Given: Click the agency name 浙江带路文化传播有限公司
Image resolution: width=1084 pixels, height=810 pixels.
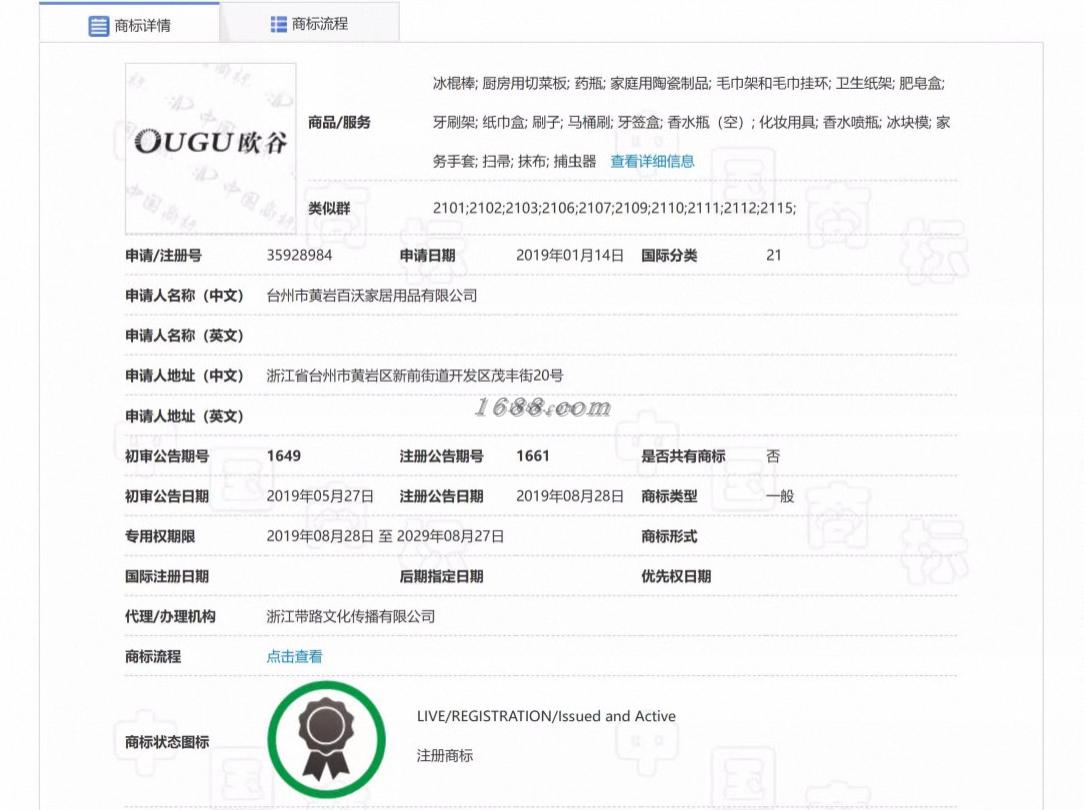Looking at the screenshot, I should coord(351,616).
